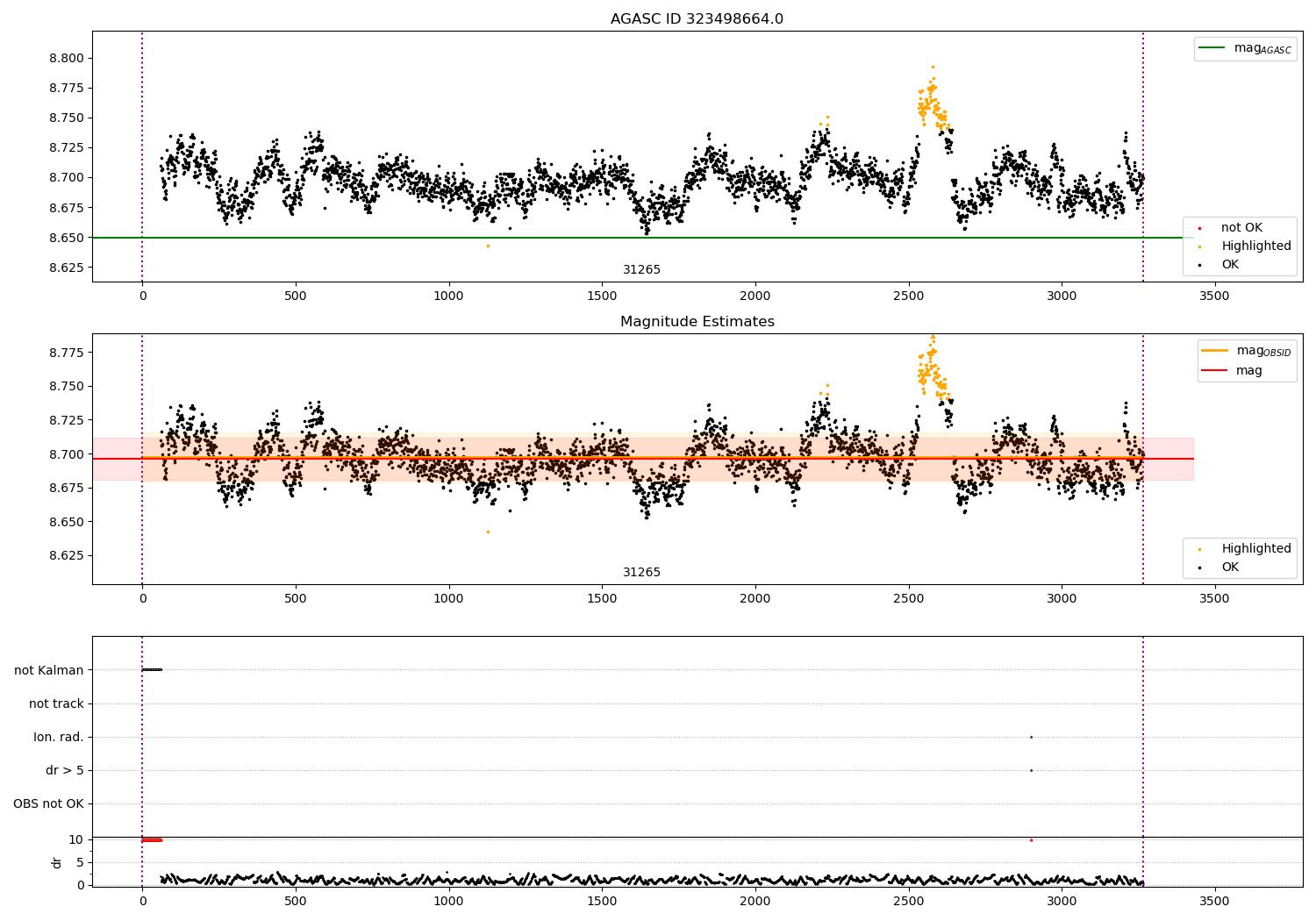Click the 8.775 tick label on middle plot
The width and height of the screenshot is (1316, 921).
pyautogui.click(x=67, y=353)
